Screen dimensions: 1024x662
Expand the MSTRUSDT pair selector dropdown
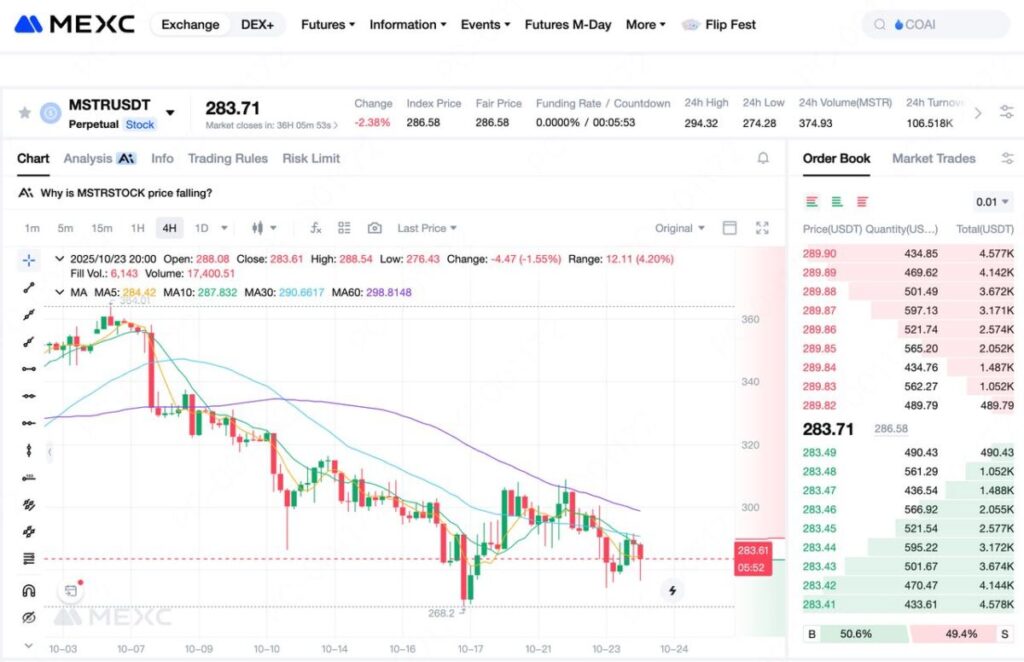[x=170, y=113]
